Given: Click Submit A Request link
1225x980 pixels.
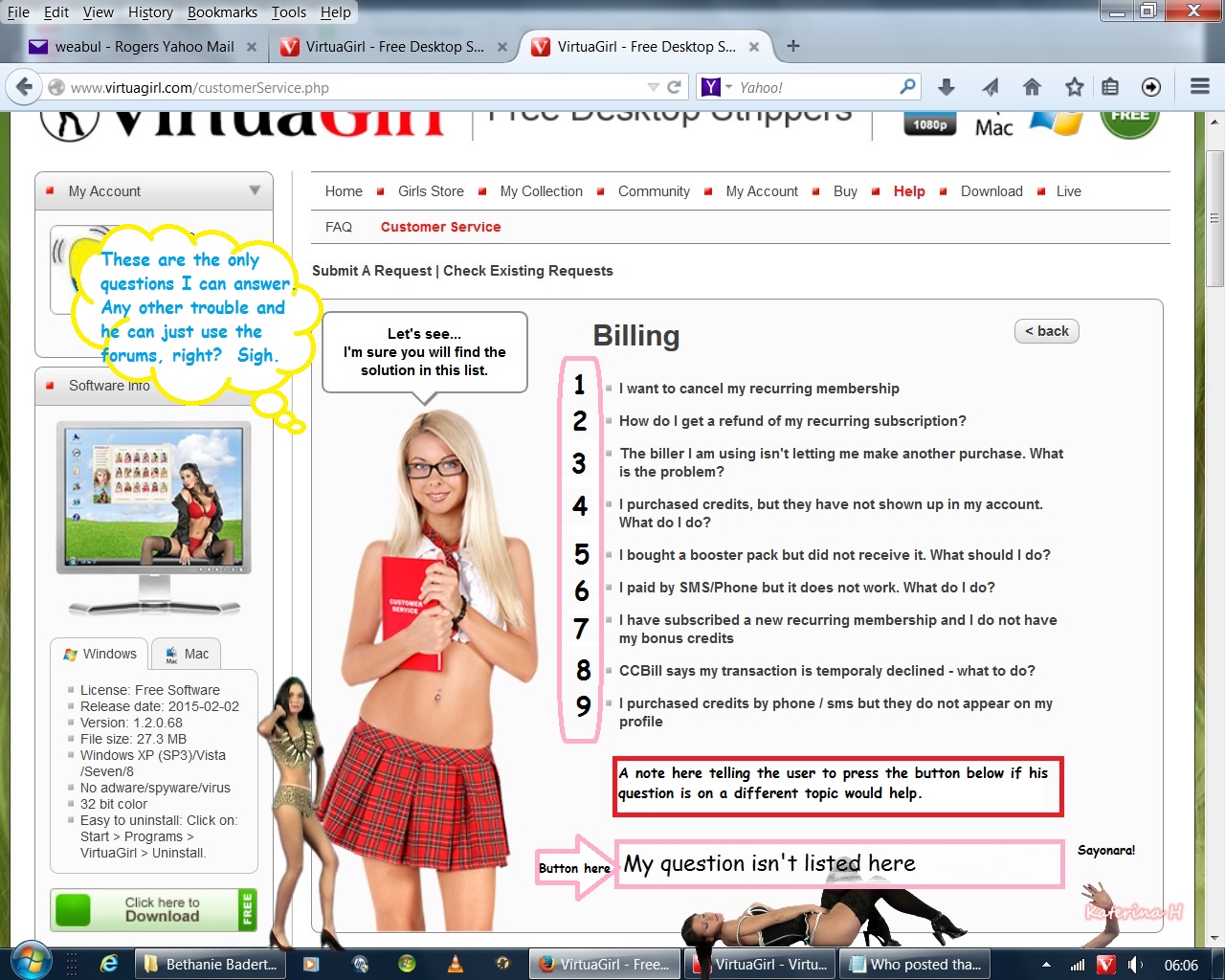Looking at the screenshot, I should tap(372, 271).
